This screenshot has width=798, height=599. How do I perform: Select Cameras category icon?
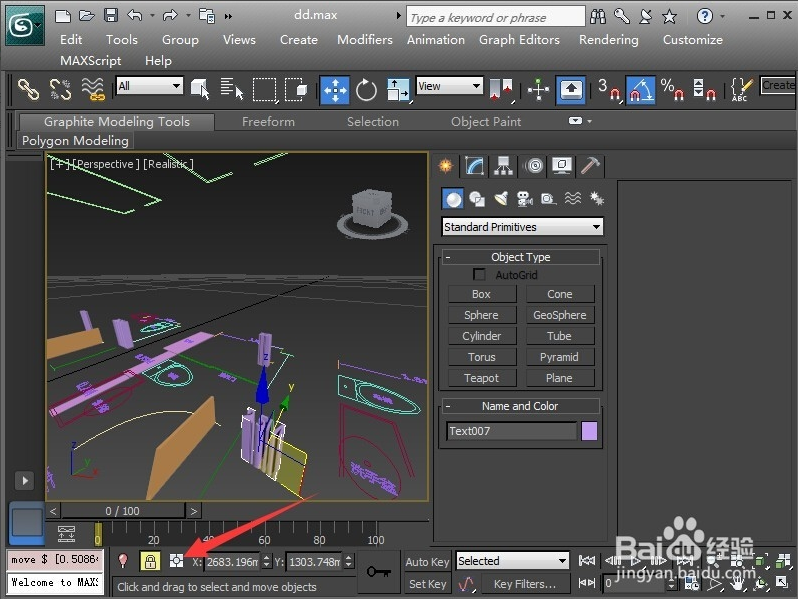[525, 198]
